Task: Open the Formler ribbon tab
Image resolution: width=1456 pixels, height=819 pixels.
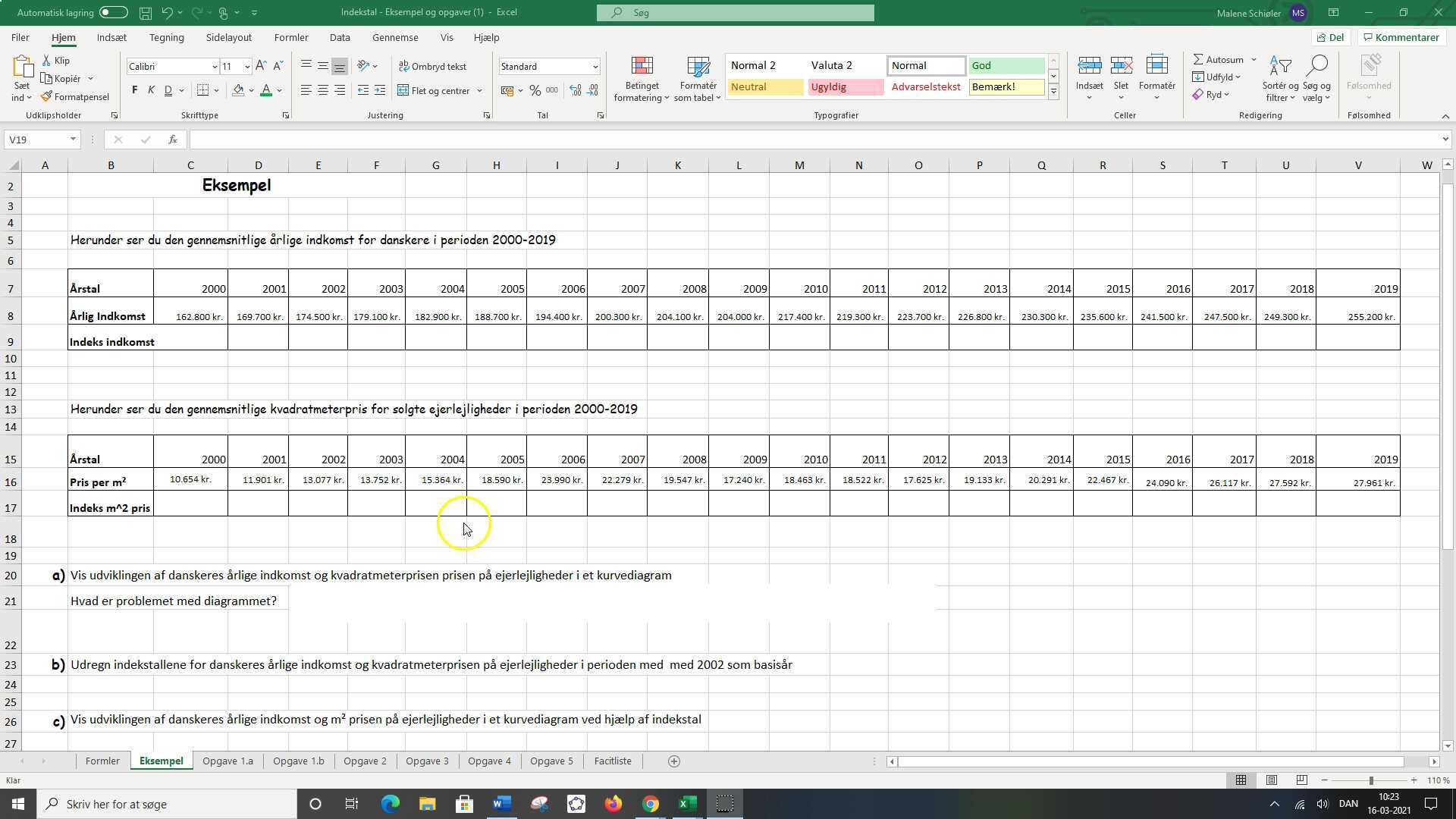Action: tap(291, 37)
